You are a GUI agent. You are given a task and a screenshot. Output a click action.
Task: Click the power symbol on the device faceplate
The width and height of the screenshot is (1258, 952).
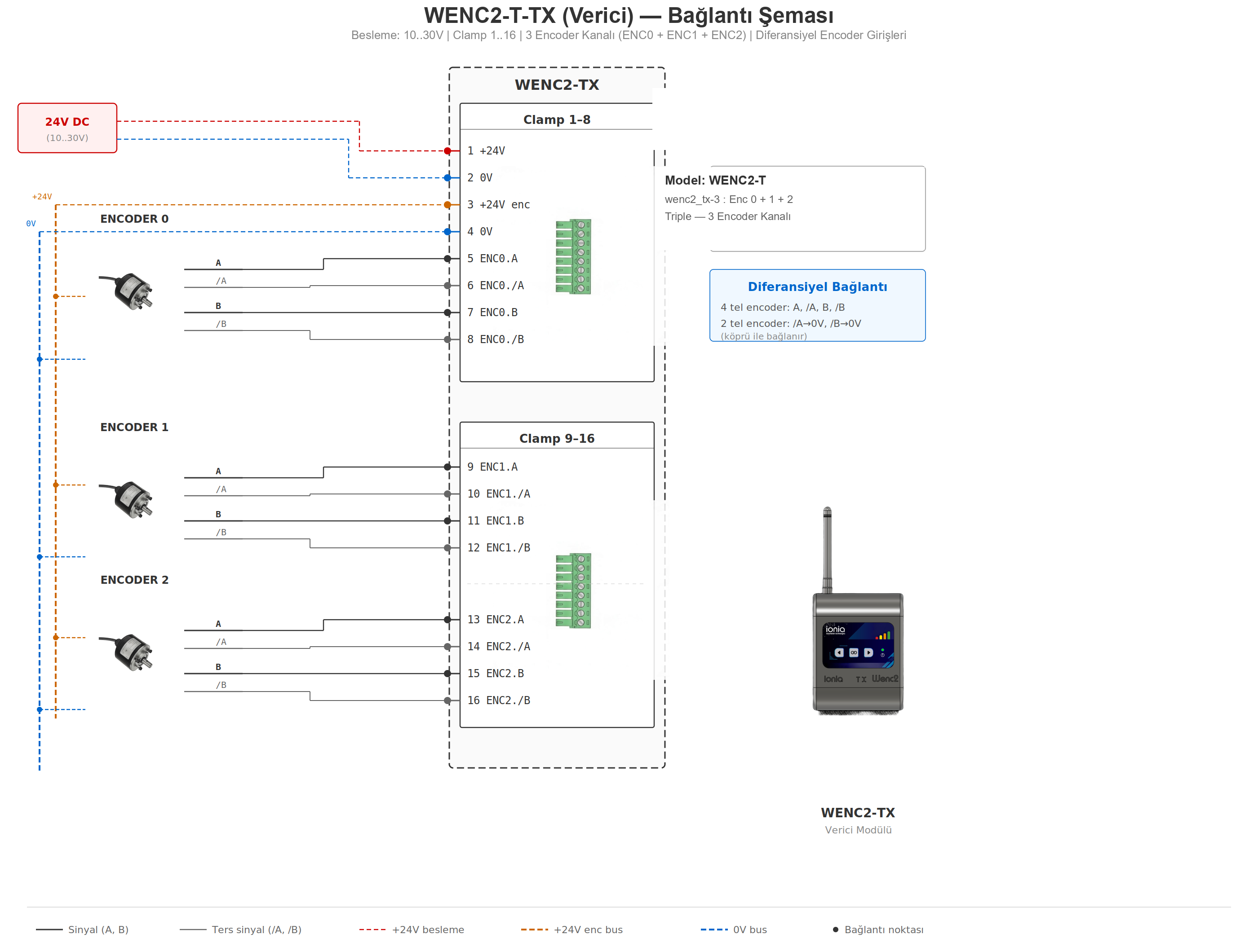pos(883,655)
